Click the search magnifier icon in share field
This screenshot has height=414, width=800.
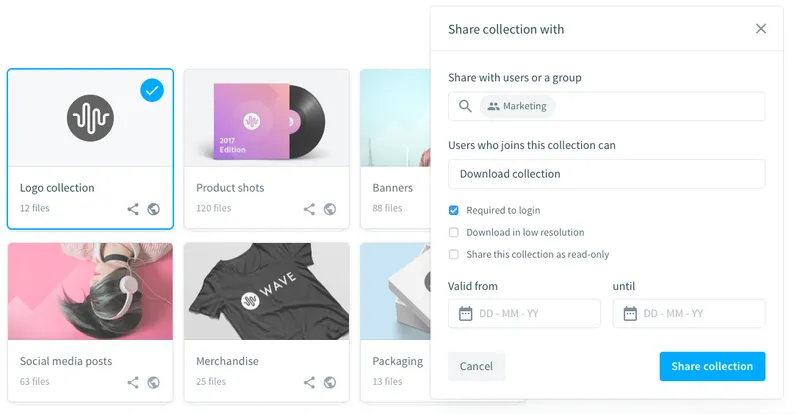click(x=465, y=106)
